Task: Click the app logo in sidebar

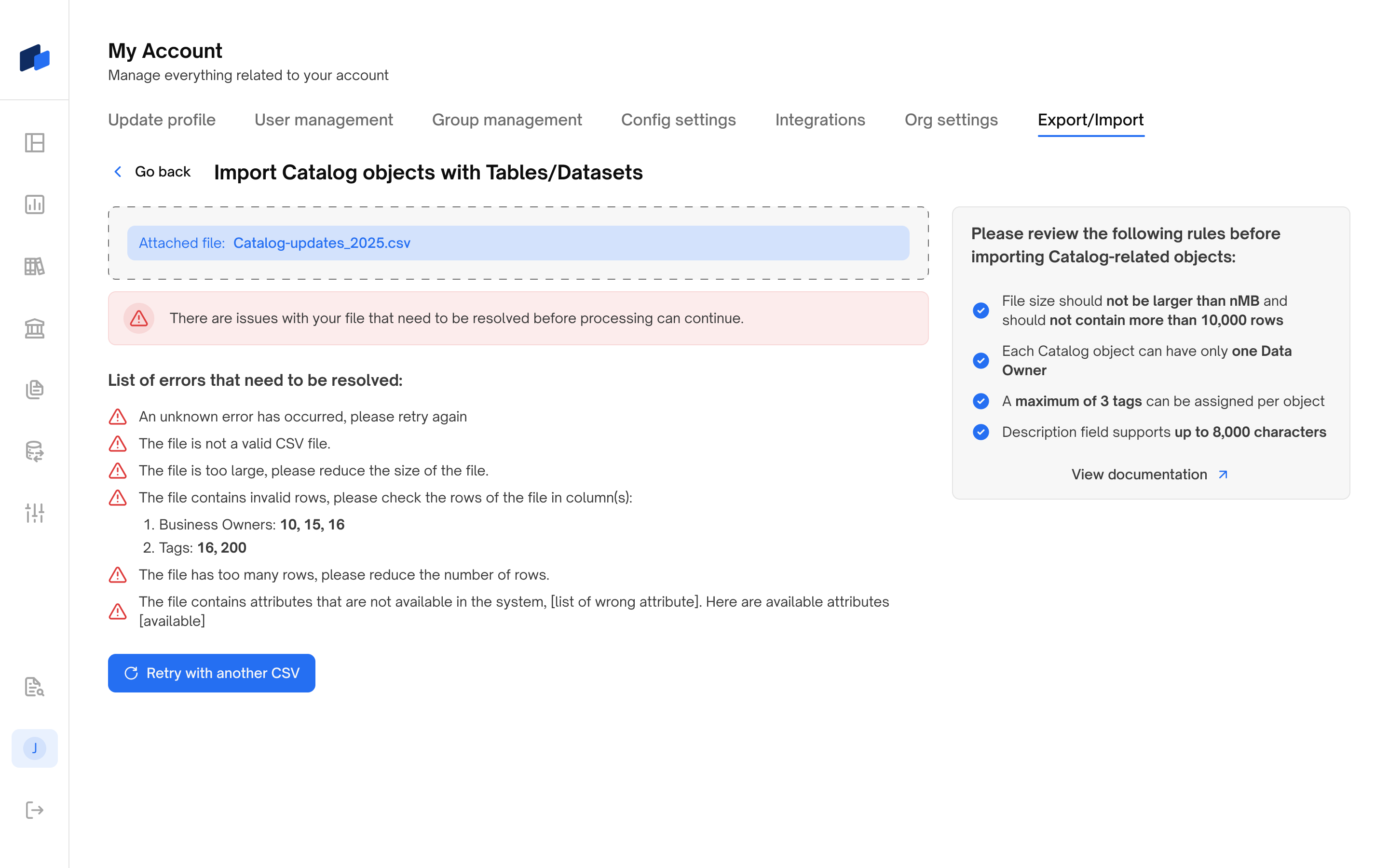Action: pyautogui.click(x=34, y=58)
